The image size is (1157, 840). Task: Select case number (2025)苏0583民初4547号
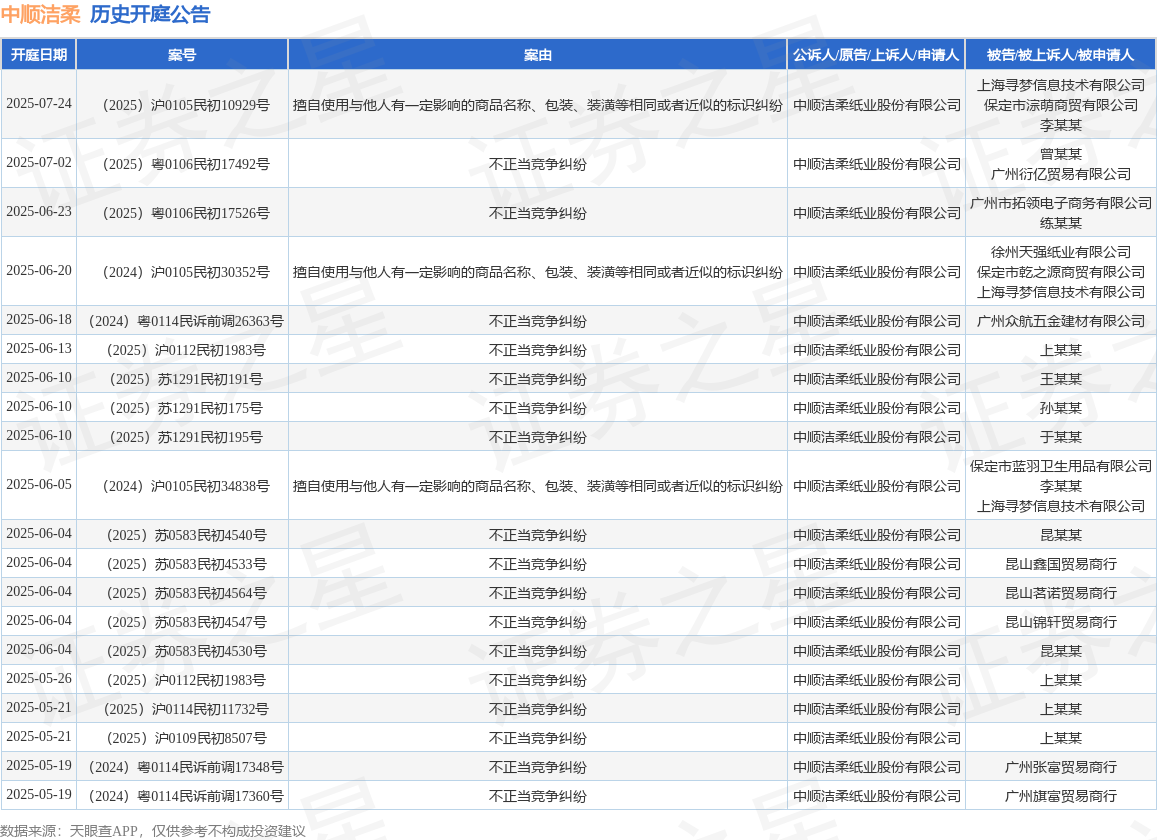182,622
